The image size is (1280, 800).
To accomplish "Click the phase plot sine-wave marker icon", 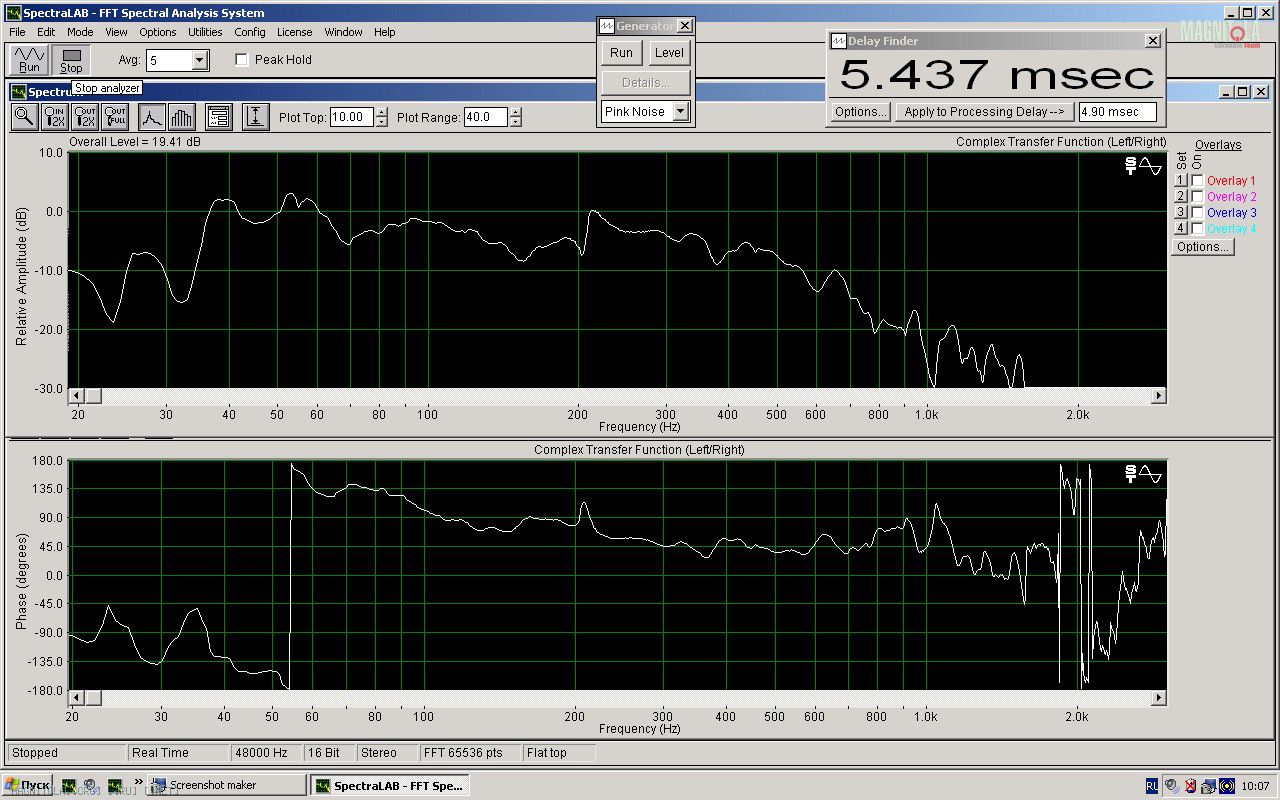I will coord(1151,474).
